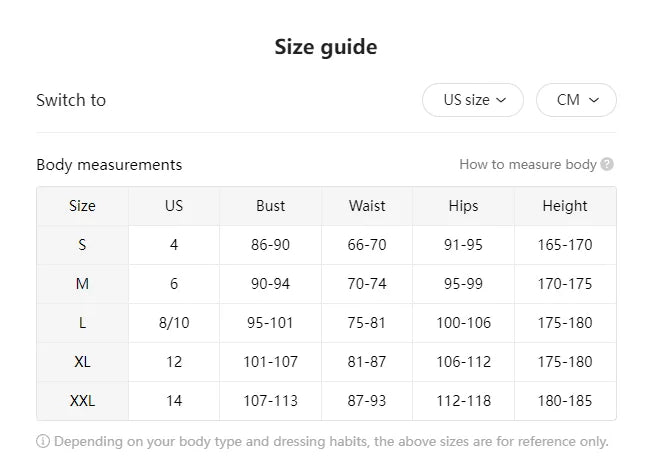This screenshot has width=650, height=470.
Task: Select the M size row label
Action: point(82,284)
